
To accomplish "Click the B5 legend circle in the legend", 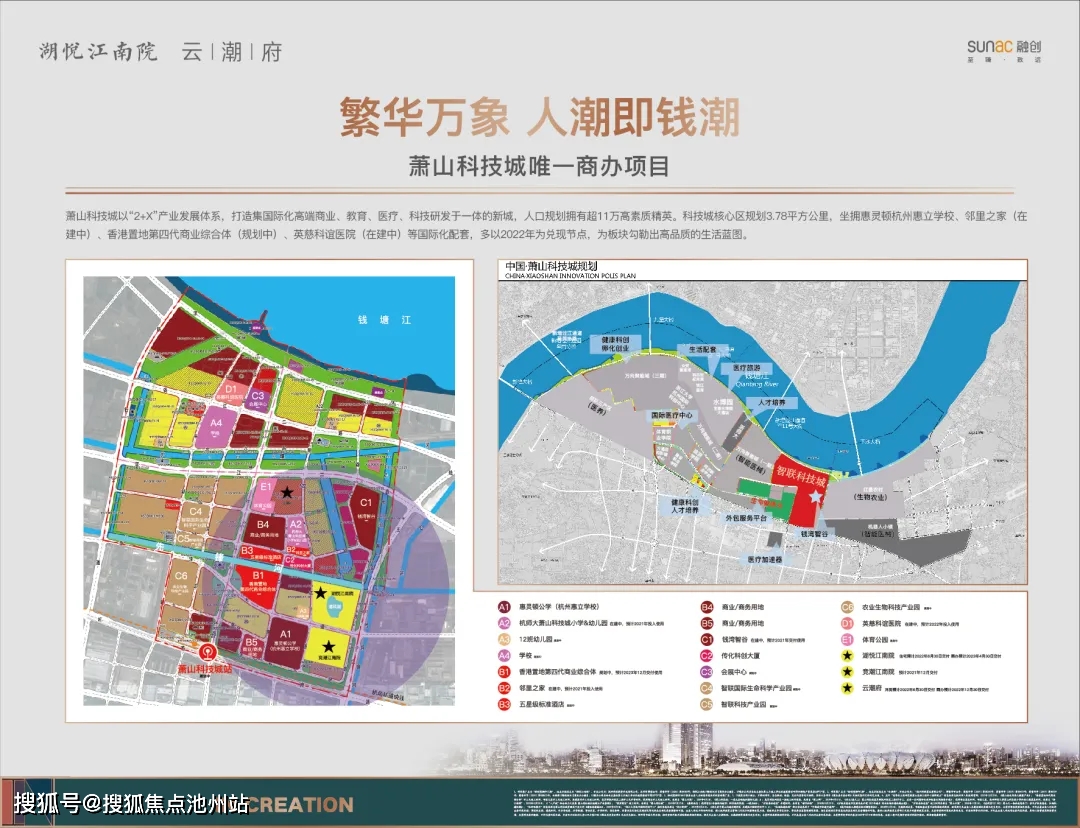I will coord(707,623).
